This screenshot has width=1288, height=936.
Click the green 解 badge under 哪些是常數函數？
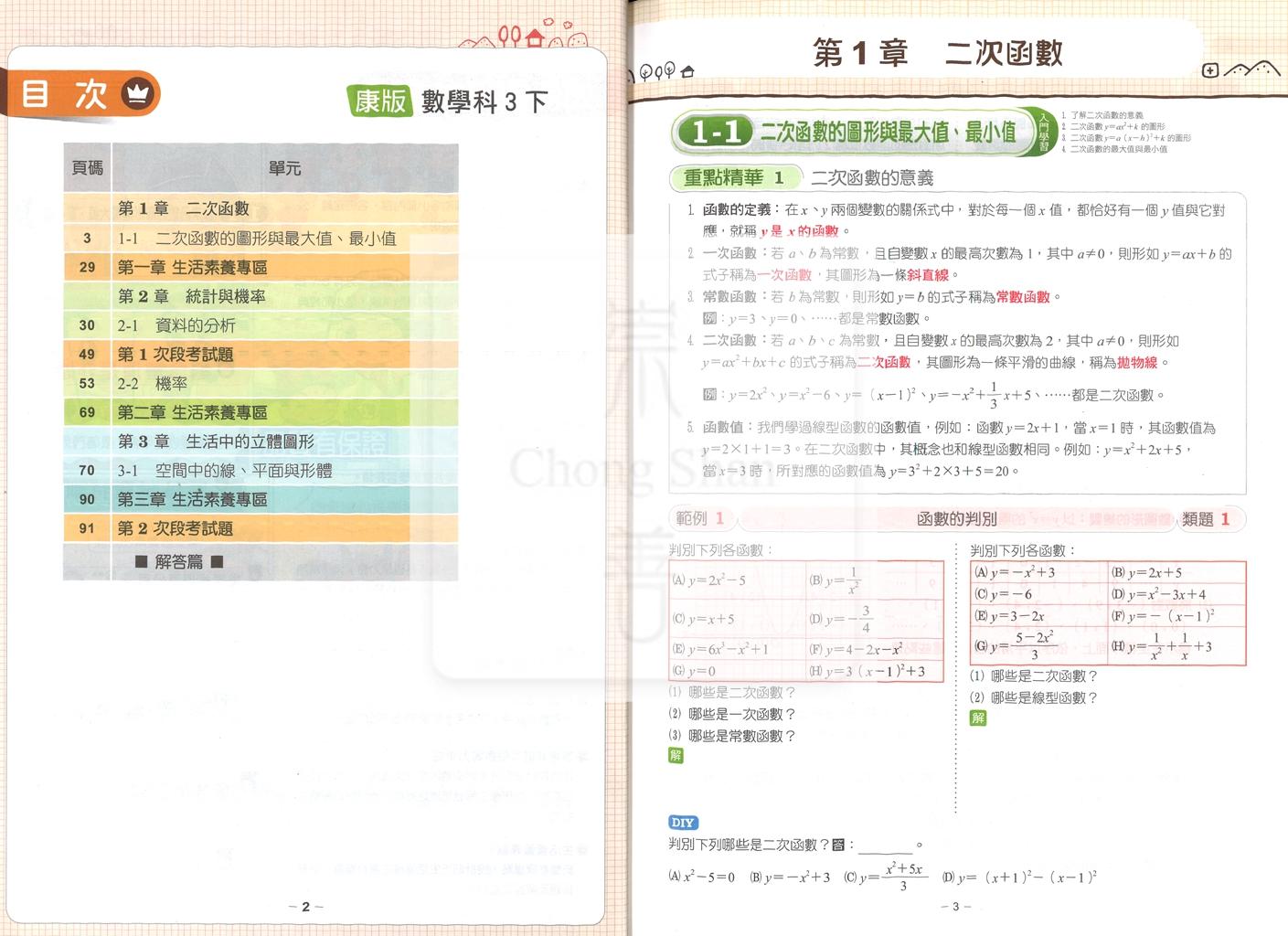(x=676, y=755)
